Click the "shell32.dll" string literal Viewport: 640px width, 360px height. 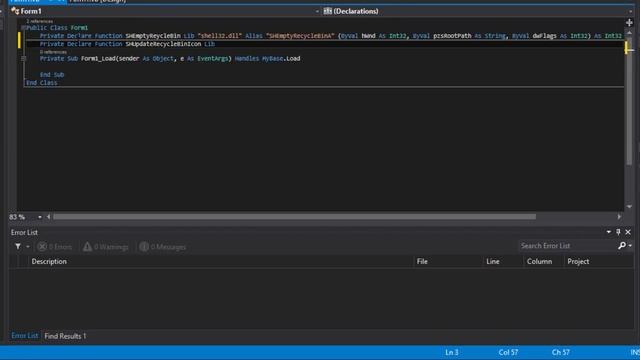click(x=220, y=36)
